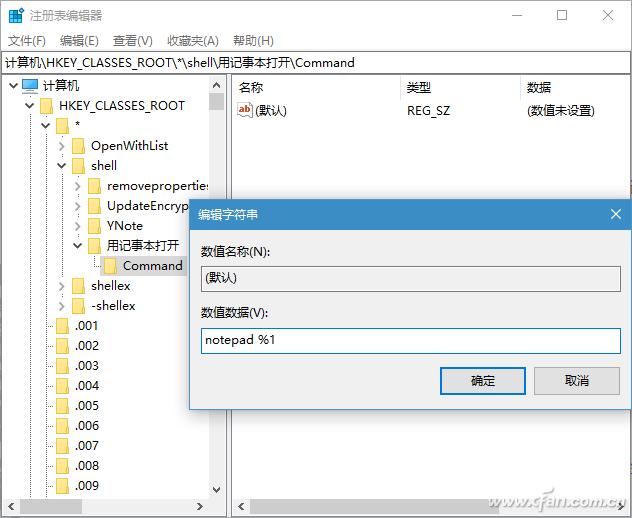Collapse the 用记事本打开 key node

[x=78, y=246]
